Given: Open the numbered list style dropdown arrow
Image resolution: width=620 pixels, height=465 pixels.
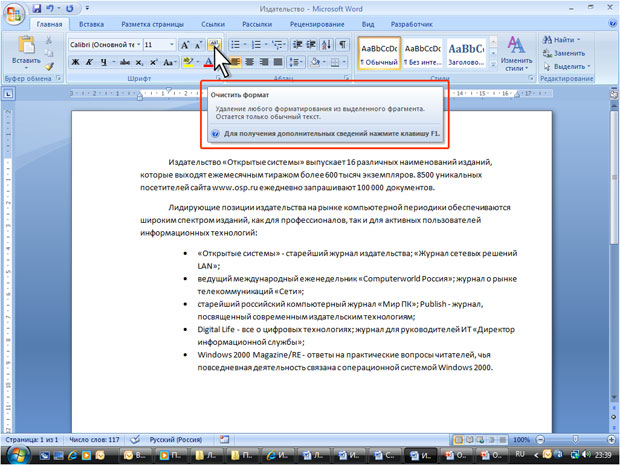Looking at the screenshot, I should [266, 45].
